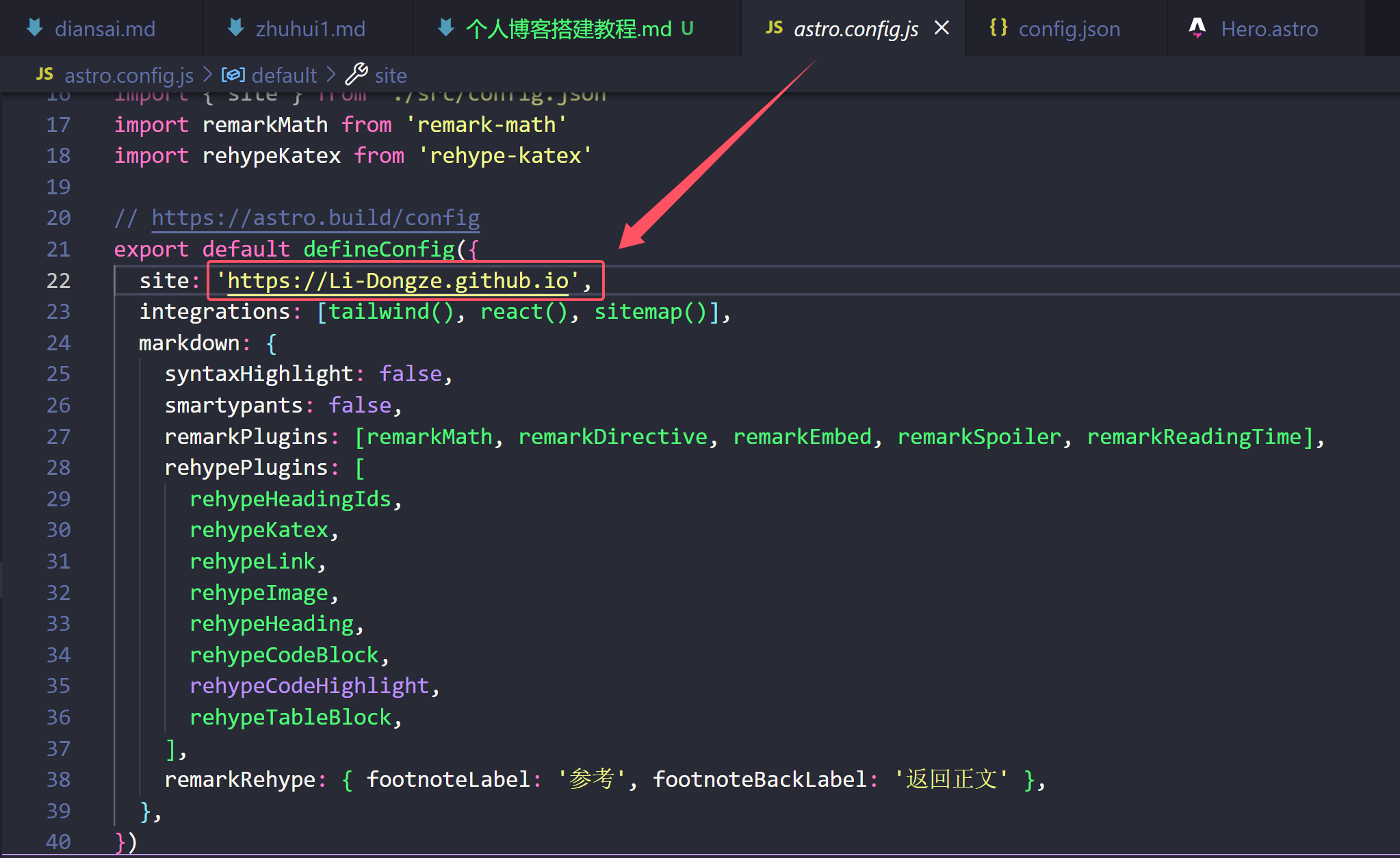Open the https://Li-Dongze.github.io link
This screenshot has height=858, width=1400.
click(398, 281)
